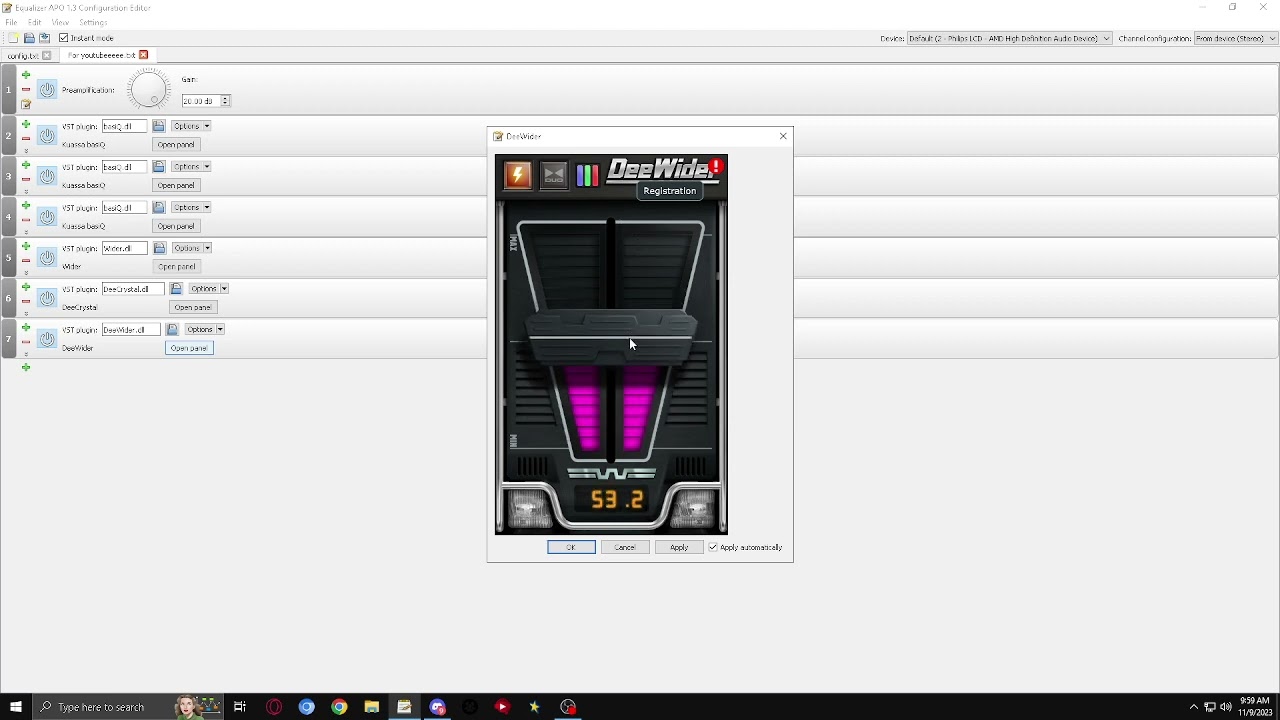Viewport: 1280px width, 720px height.
Task: Open the View menu
Action: tap(60, 22)
